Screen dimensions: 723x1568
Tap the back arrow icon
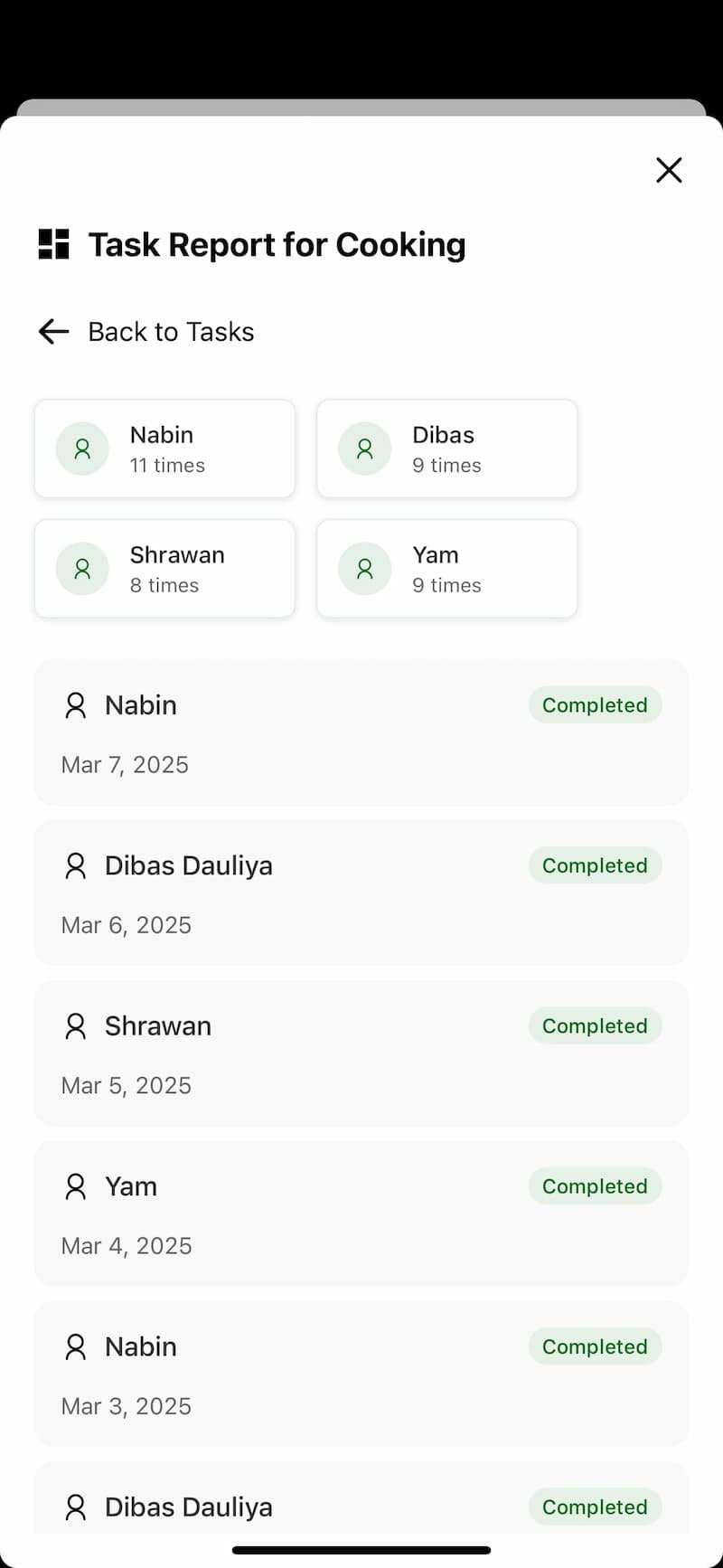[54, 332]
